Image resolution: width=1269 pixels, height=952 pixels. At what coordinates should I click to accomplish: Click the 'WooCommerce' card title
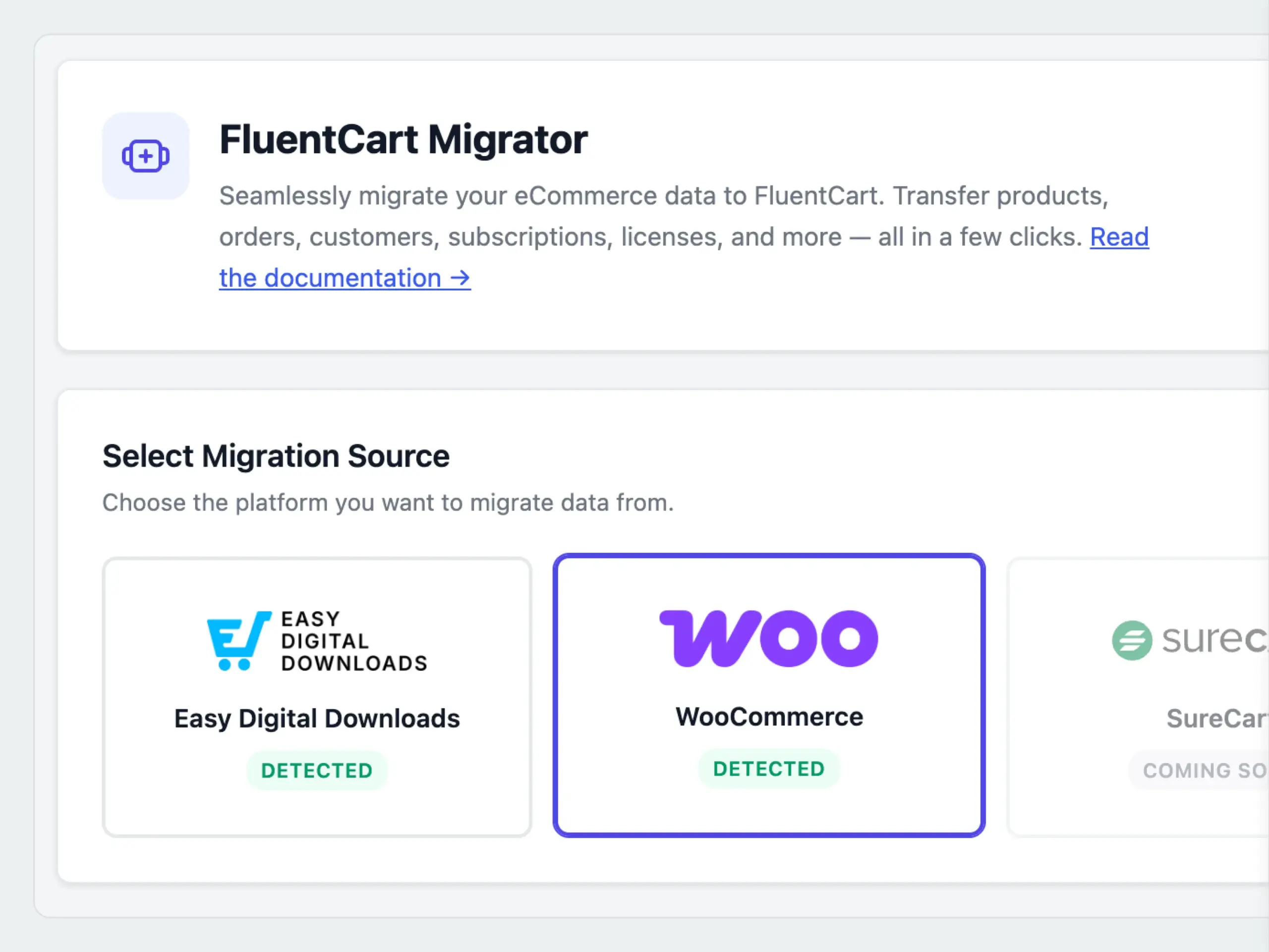click(x=769, y=717)
